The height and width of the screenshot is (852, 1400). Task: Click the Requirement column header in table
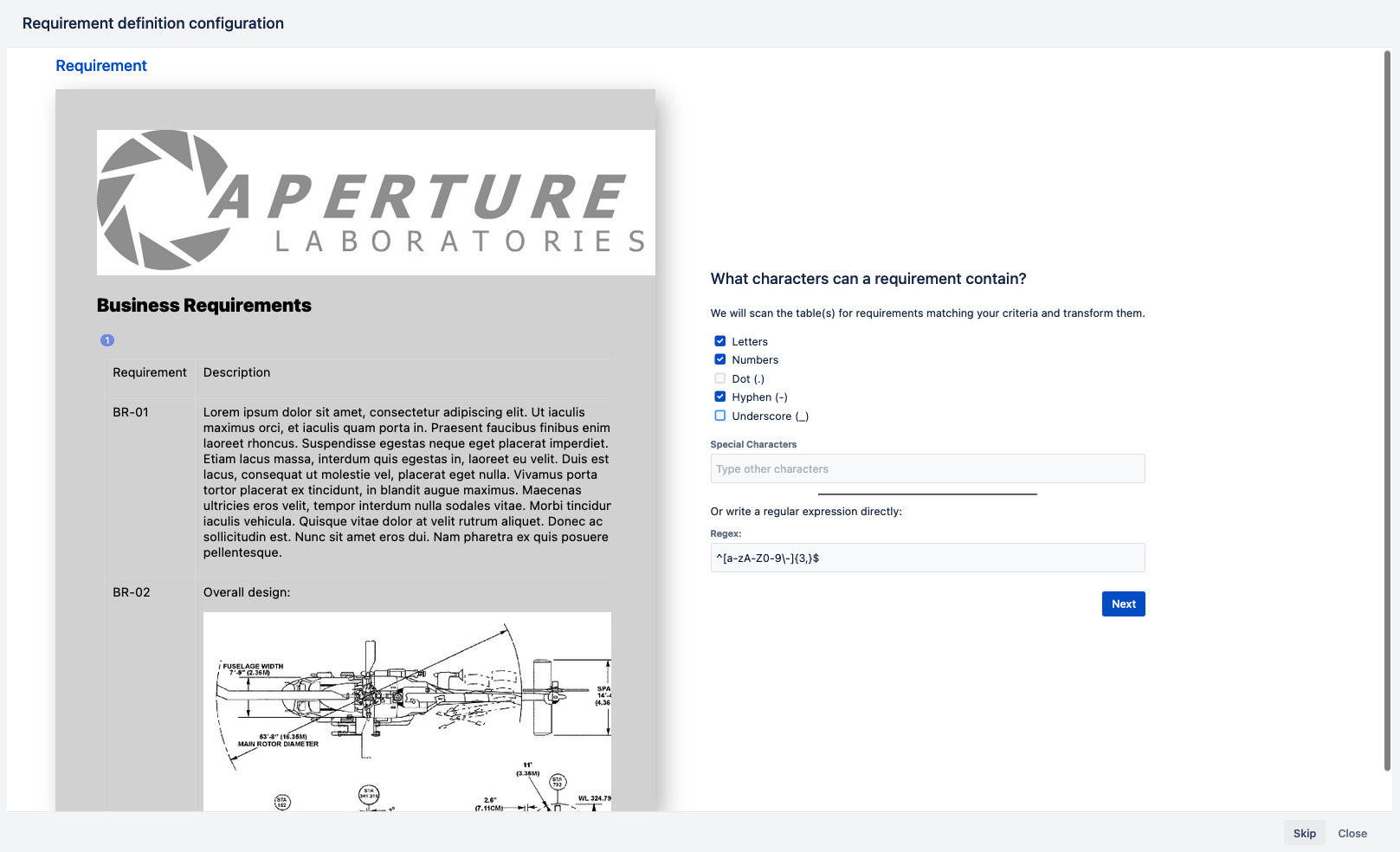point(150,372)
